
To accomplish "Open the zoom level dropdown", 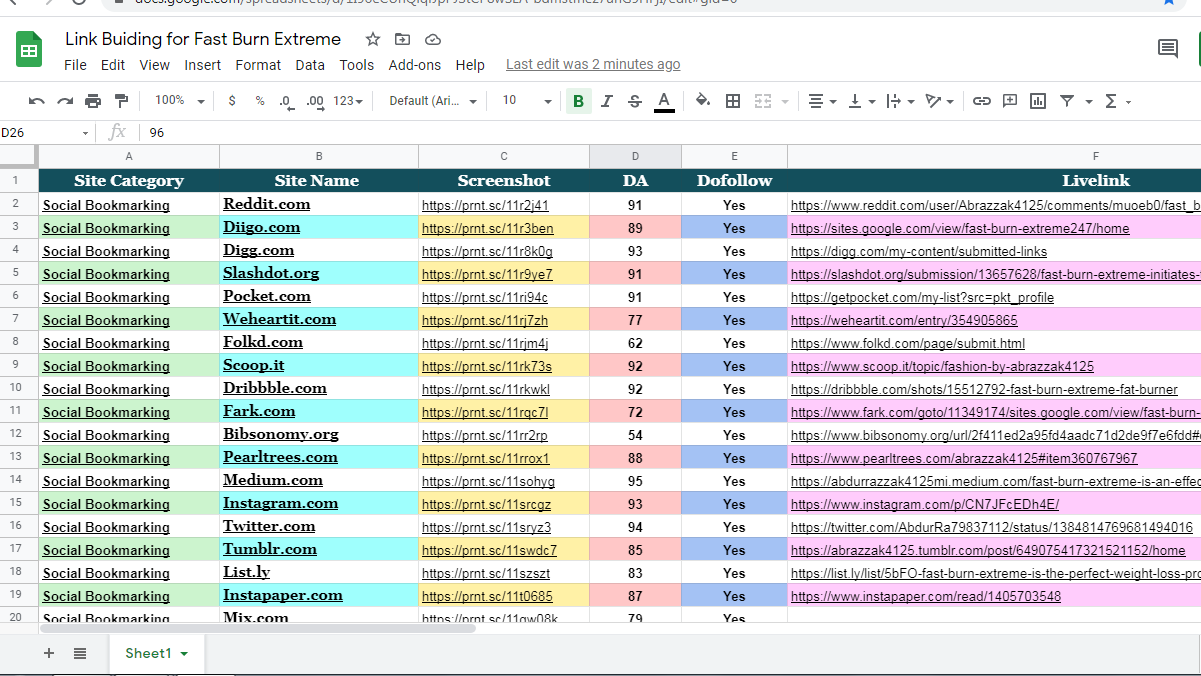I will click(x=178, y=100).
